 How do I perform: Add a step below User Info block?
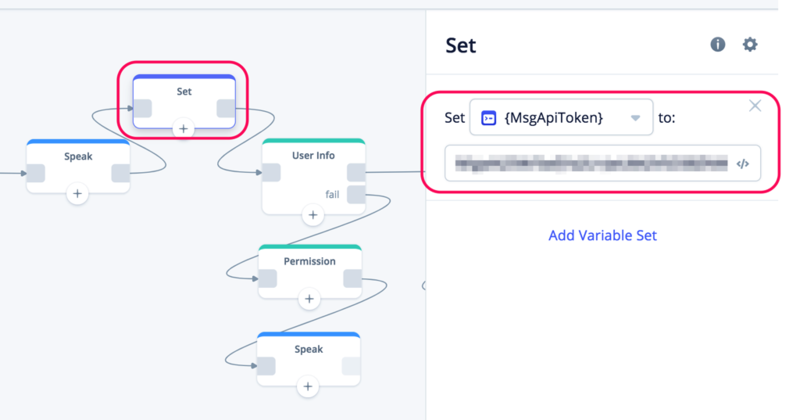[313, 215]
